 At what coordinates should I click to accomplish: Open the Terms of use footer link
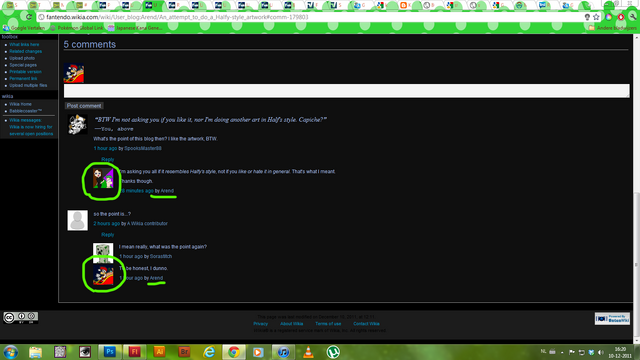tap(328, 324)
